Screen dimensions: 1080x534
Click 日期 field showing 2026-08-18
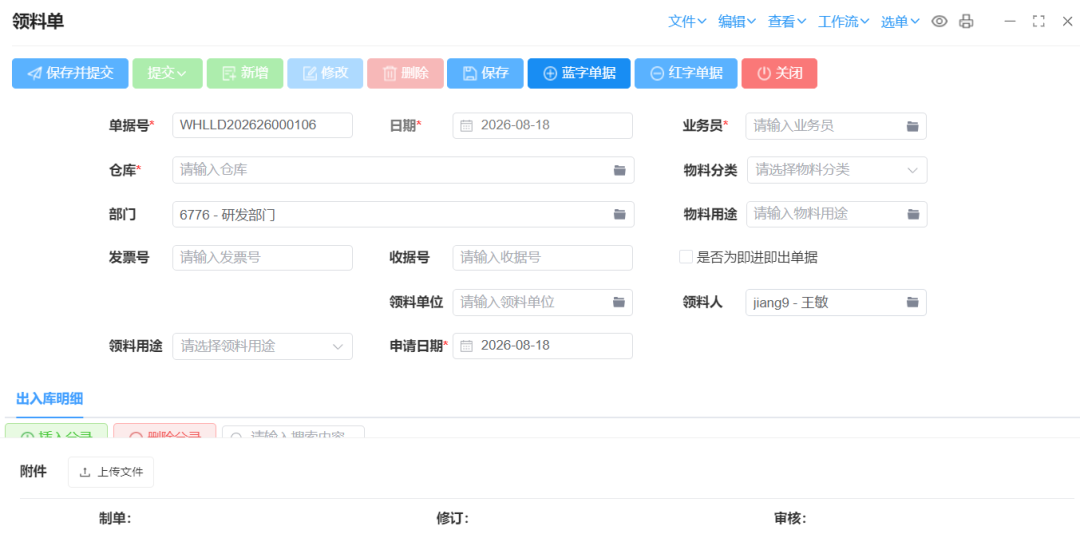pyautogui.click(x=543, y=125)
